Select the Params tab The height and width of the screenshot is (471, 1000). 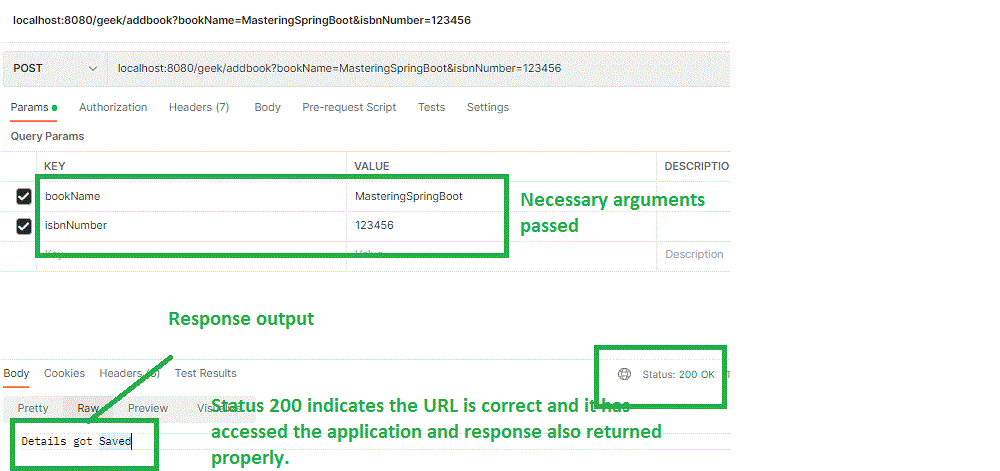click(29, 107)
